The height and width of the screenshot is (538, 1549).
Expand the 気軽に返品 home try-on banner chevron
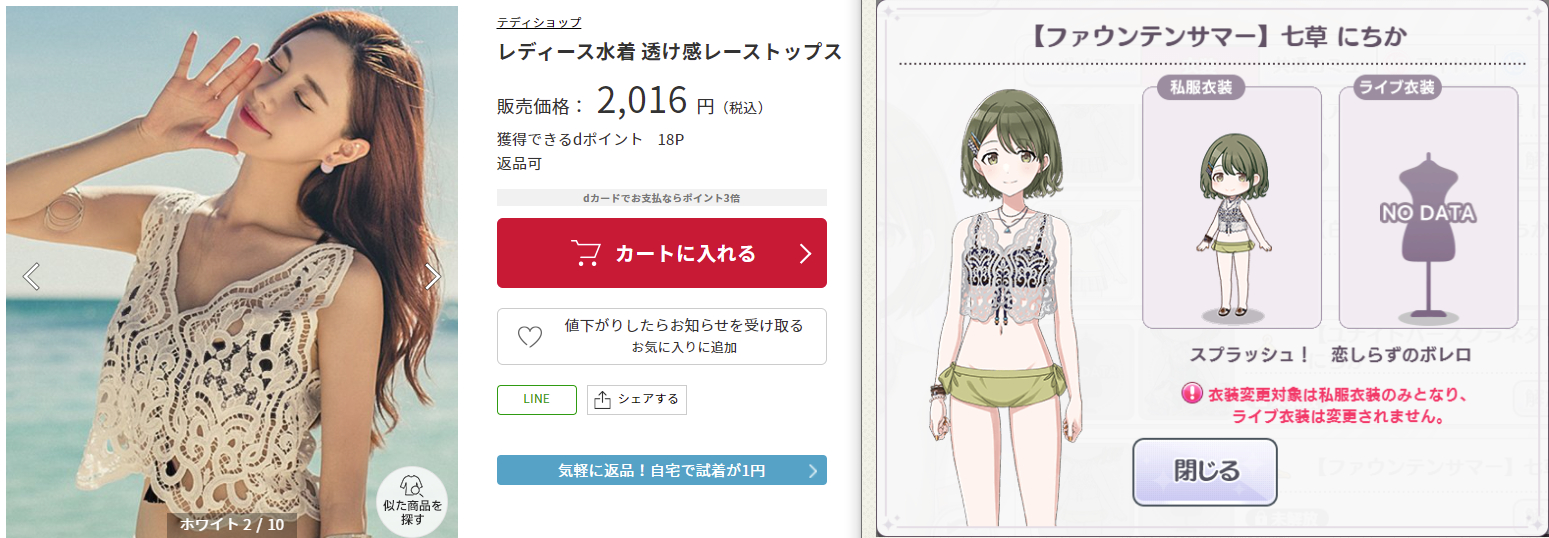click(812, 470)
